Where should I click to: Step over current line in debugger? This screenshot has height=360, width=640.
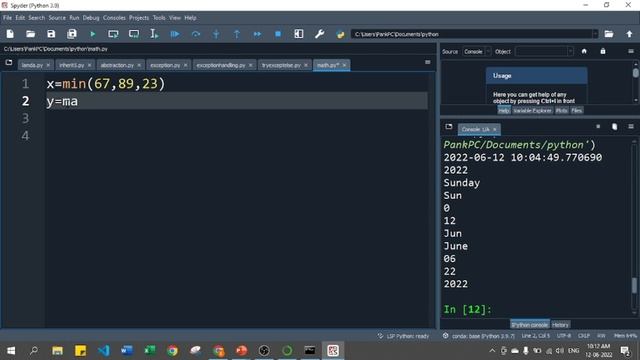pos(196,34)
